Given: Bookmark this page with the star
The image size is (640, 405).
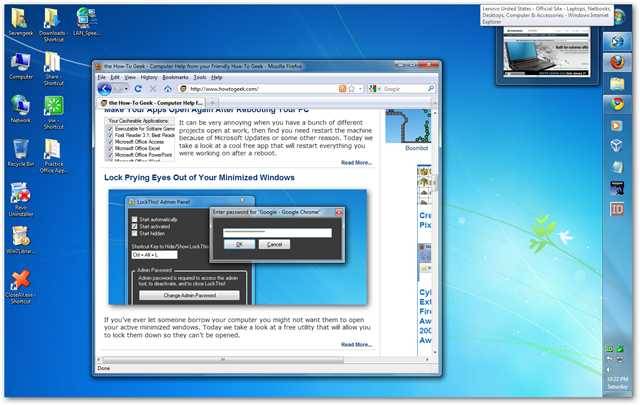Looking at the screenshot, I should pos(351,89).
